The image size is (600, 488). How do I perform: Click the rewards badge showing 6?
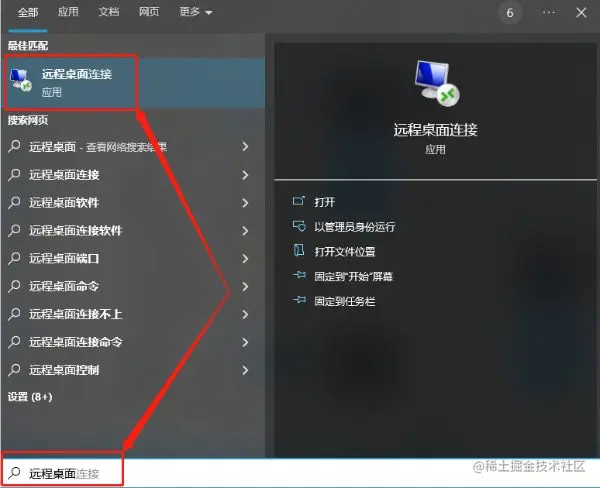(510, 13)
